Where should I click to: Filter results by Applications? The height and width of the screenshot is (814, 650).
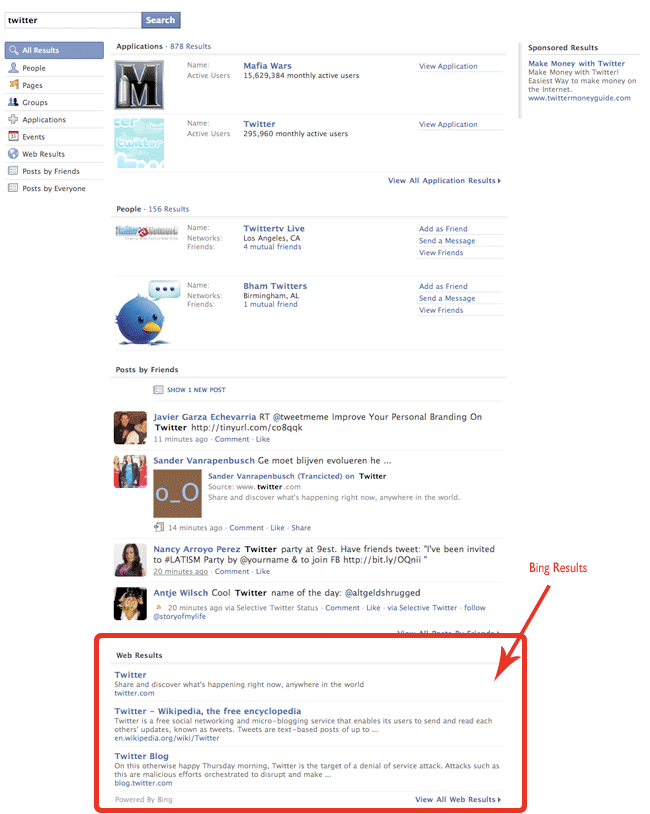(54, 119)
